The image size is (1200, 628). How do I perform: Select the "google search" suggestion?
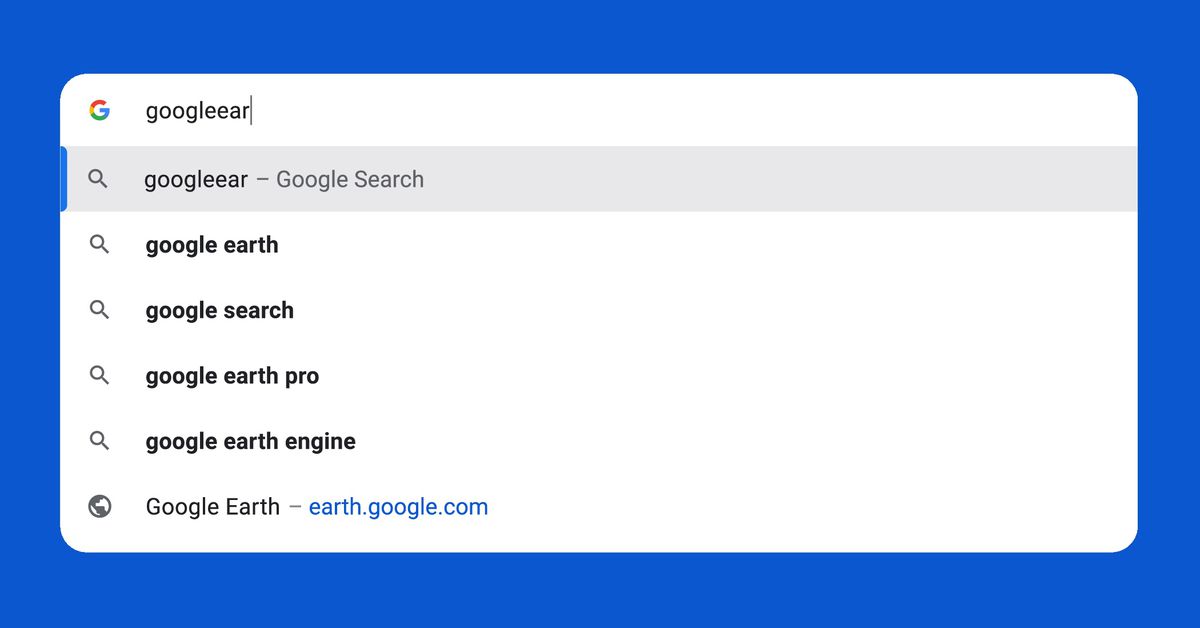219,310
